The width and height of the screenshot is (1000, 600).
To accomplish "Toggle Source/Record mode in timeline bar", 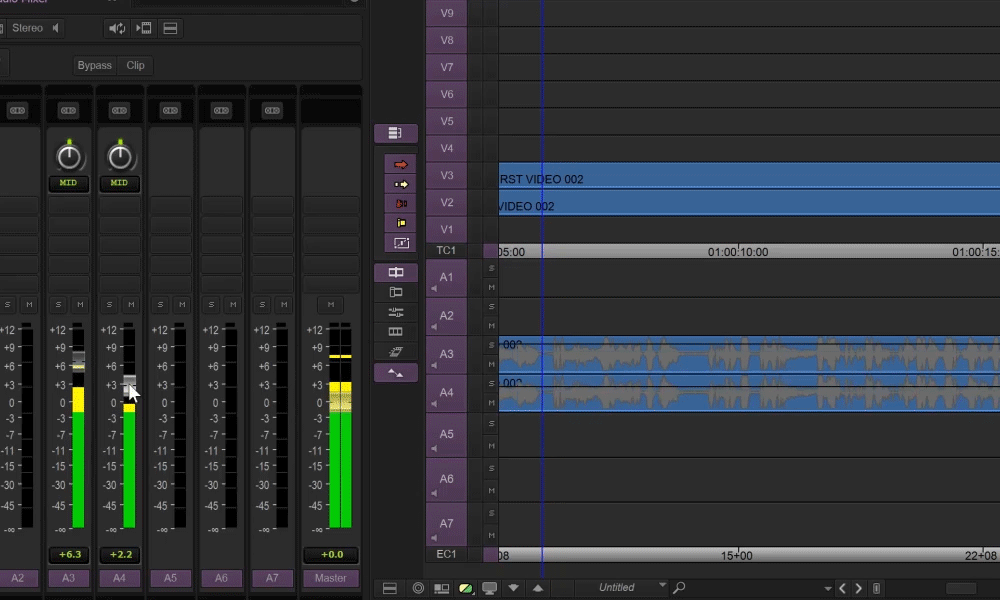I will (x=441, y=588).
